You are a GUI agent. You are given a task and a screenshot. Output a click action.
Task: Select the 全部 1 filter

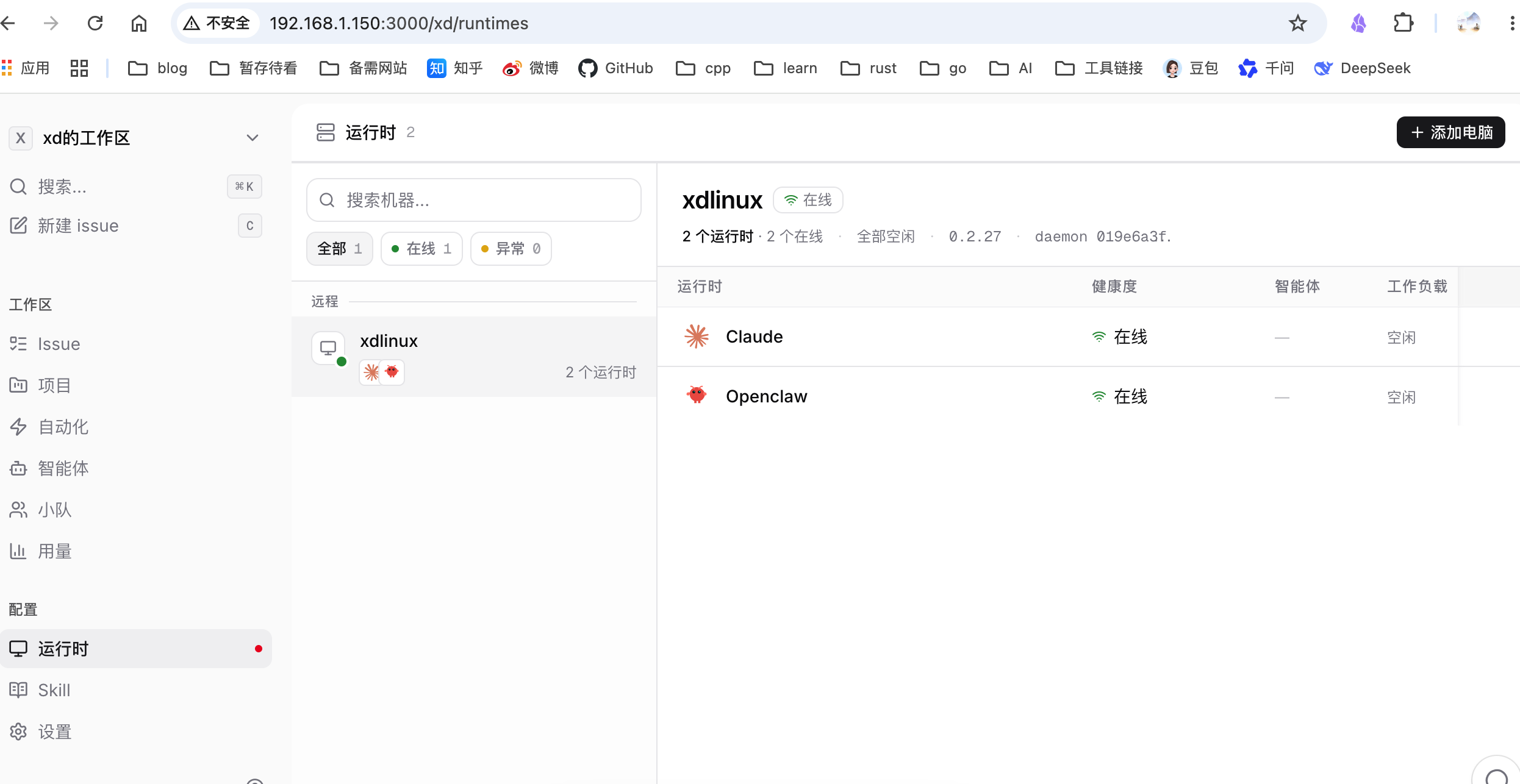[x=340, y=249]
